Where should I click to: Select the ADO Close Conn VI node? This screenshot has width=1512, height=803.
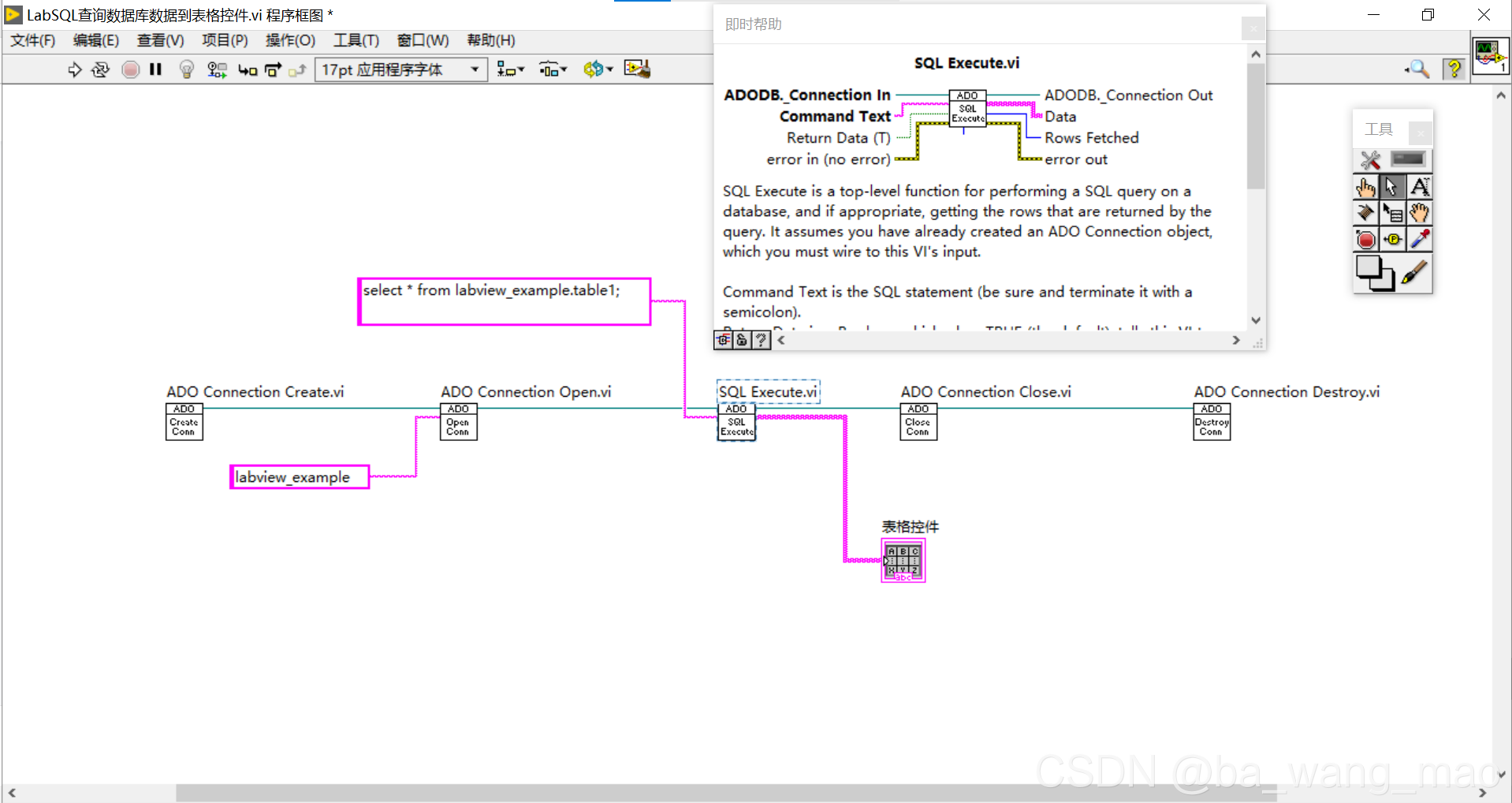[918, 422]
